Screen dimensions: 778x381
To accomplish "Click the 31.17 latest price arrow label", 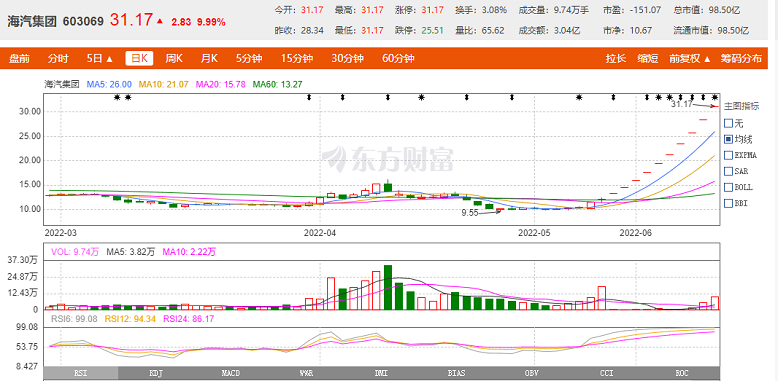I will (682, 104).
